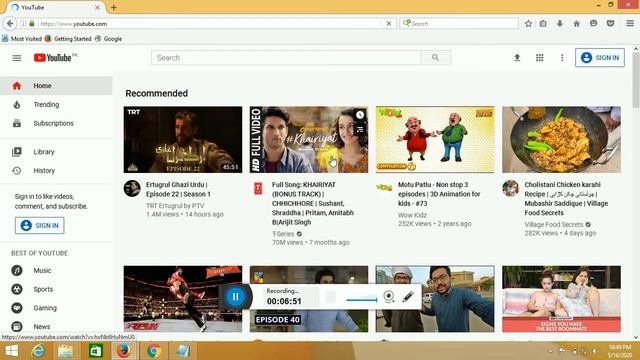Open TRT Ertugrul by PTV channel link
This screenshot has width=640, height=360.
click(175, 206)
